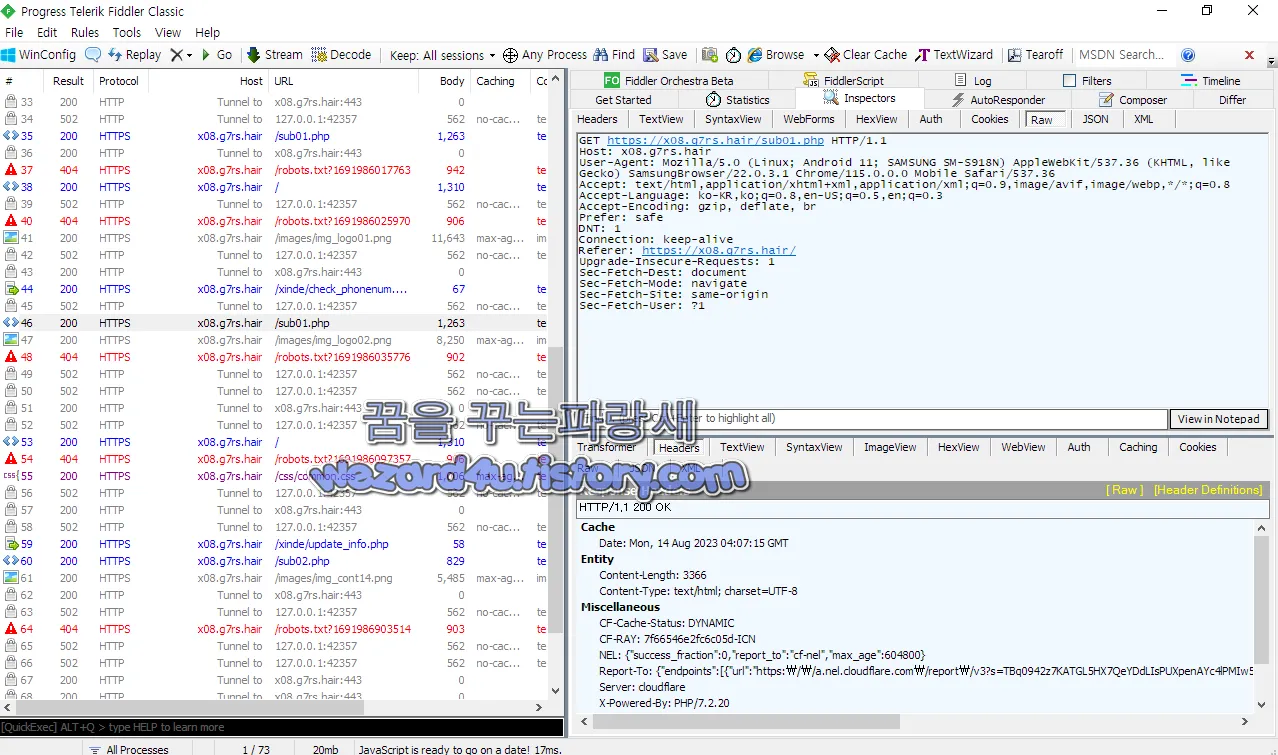Click the View in Notepad button
Viewport: 1278px width, 755px height.
click(x=1219, y=419)
